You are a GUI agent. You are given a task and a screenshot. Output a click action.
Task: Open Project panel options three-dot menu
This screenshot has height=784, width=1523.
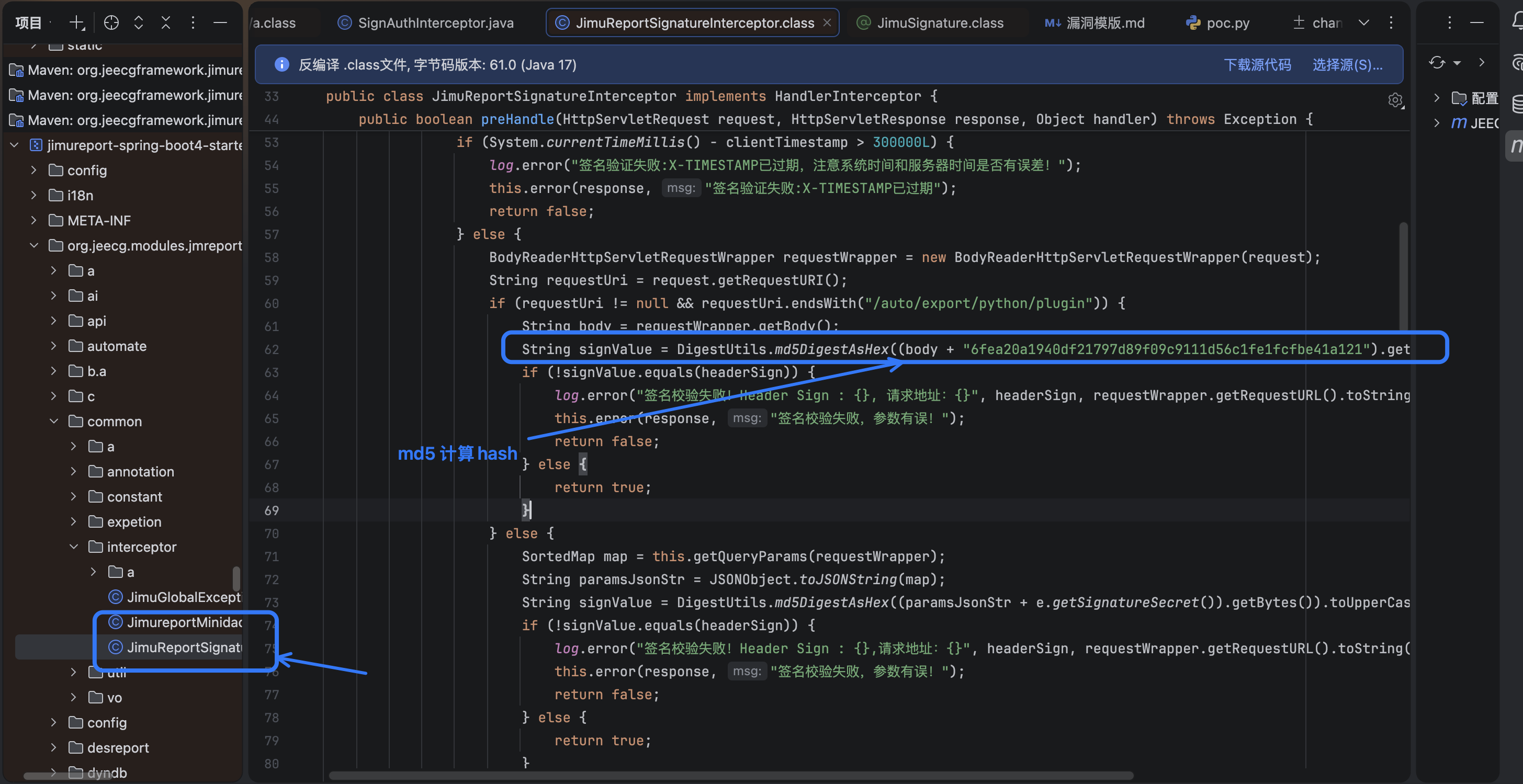(x=193, y=23)
